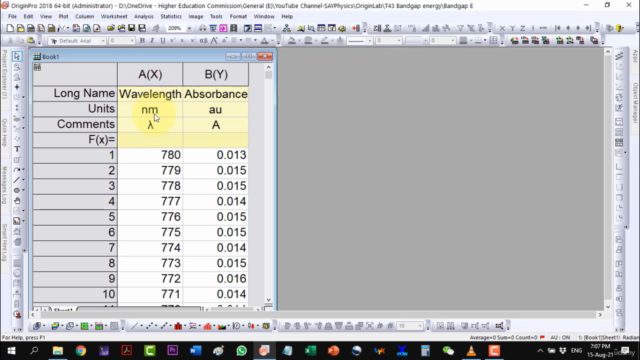Click the New Project icon

tap(10, 28)
